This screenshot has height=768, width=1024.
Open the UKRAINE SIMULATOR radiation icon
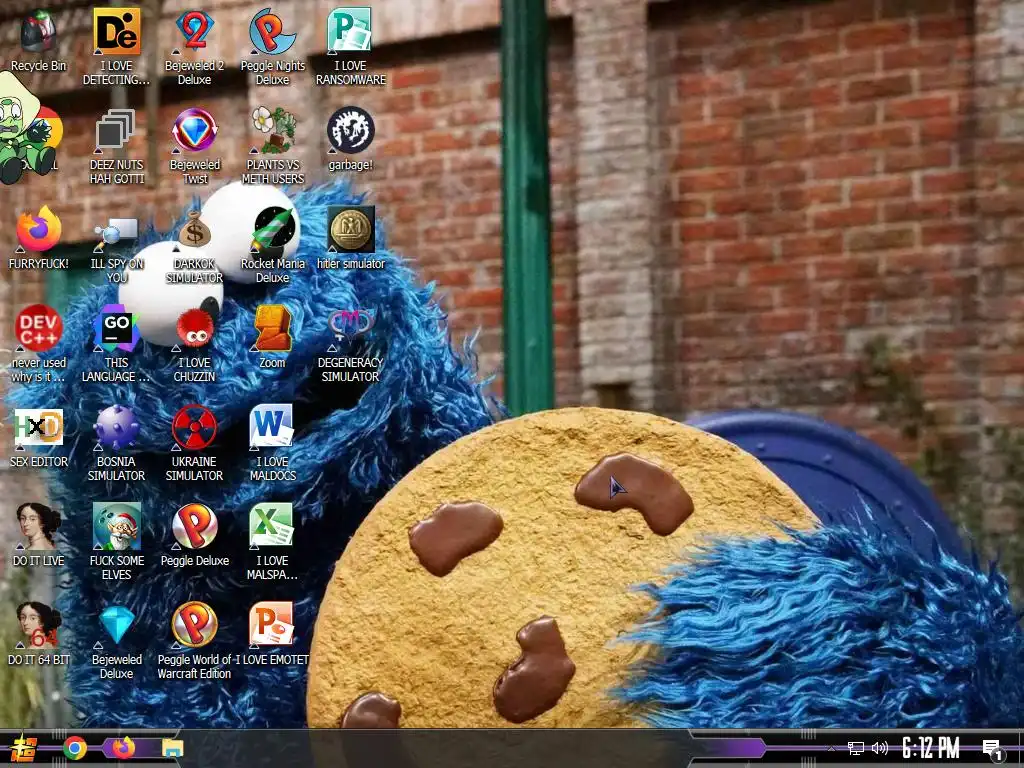[194, 427]
